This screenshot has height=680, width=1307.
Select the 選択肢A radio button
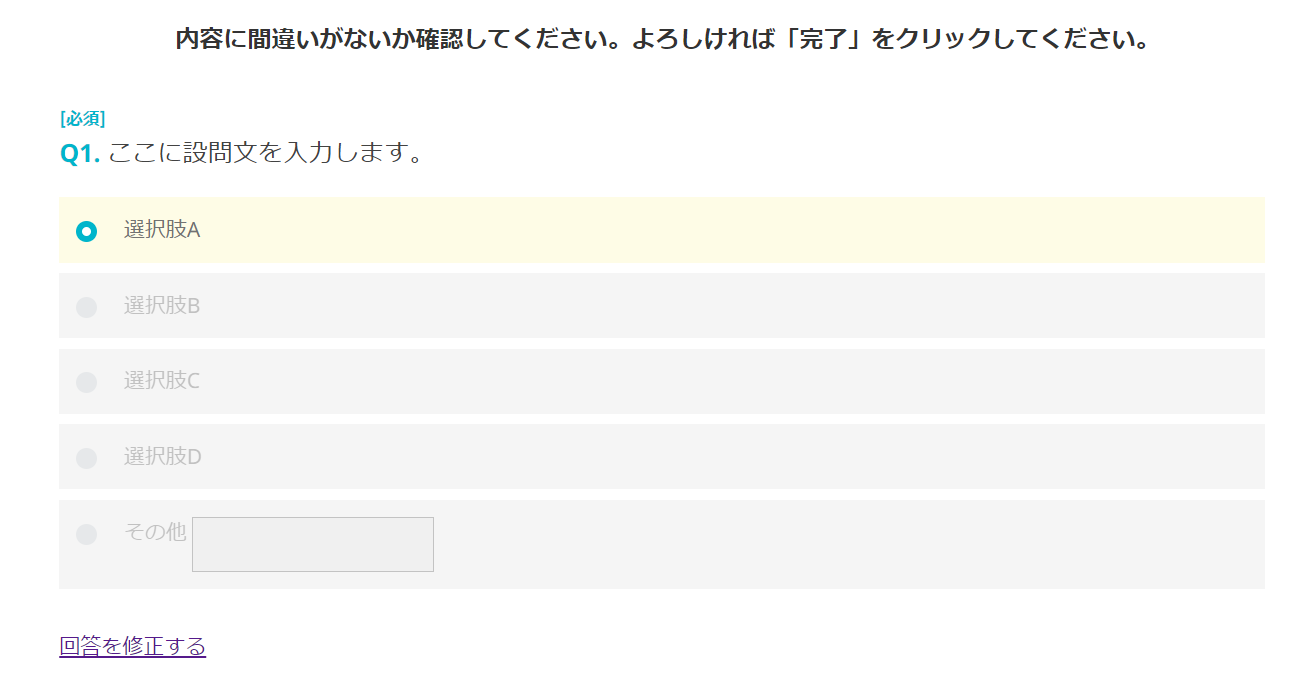(87, 231)
